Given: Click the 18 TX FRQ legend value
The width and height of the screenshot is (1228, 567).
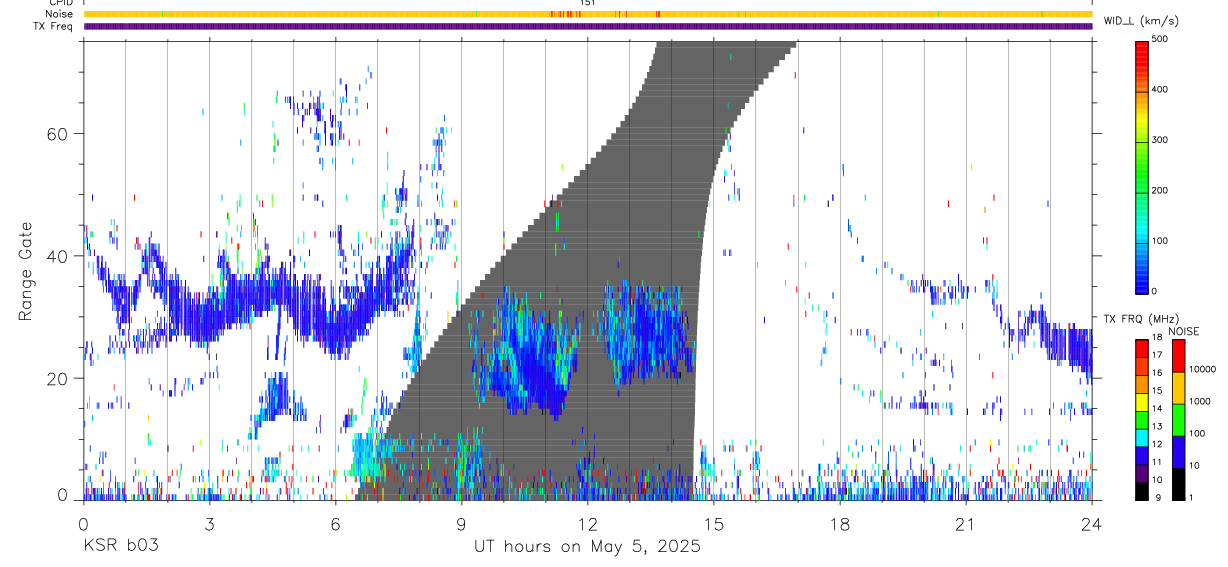Looking at the screenshot, I should point(1157,337).
